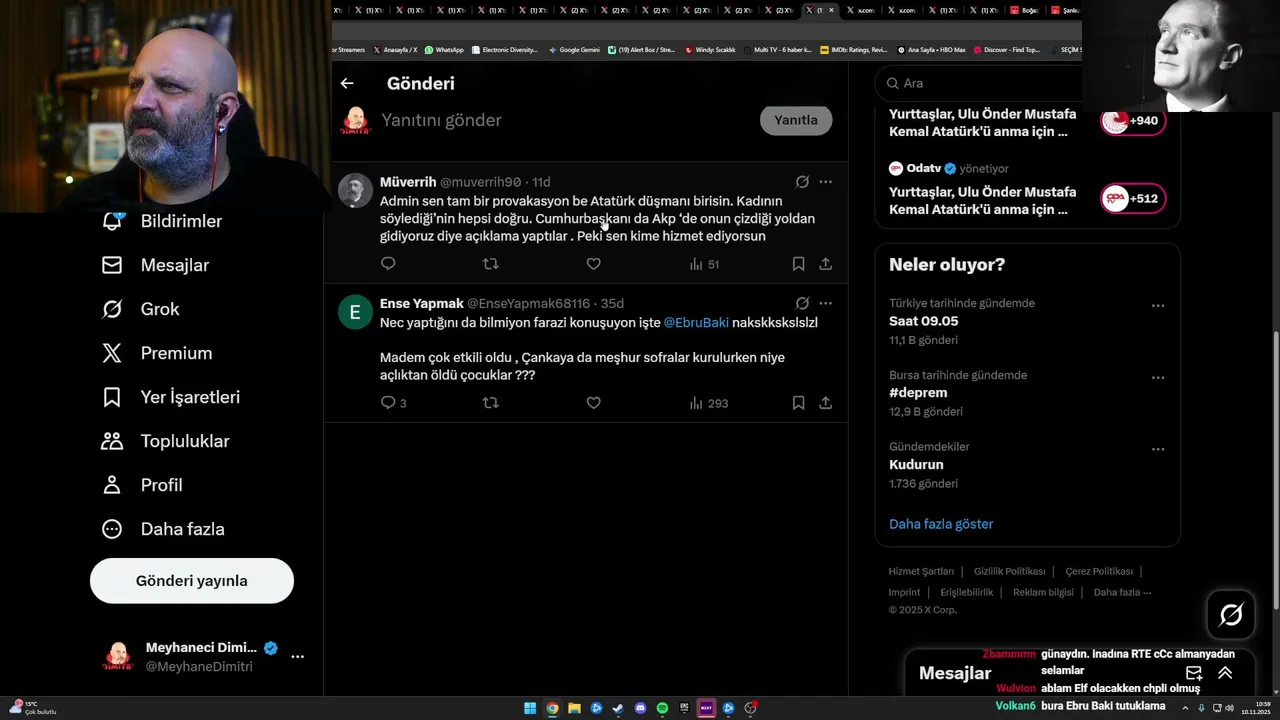Open account menu dots beside Meyhaneci Dimitri

[x=297, y=657]
